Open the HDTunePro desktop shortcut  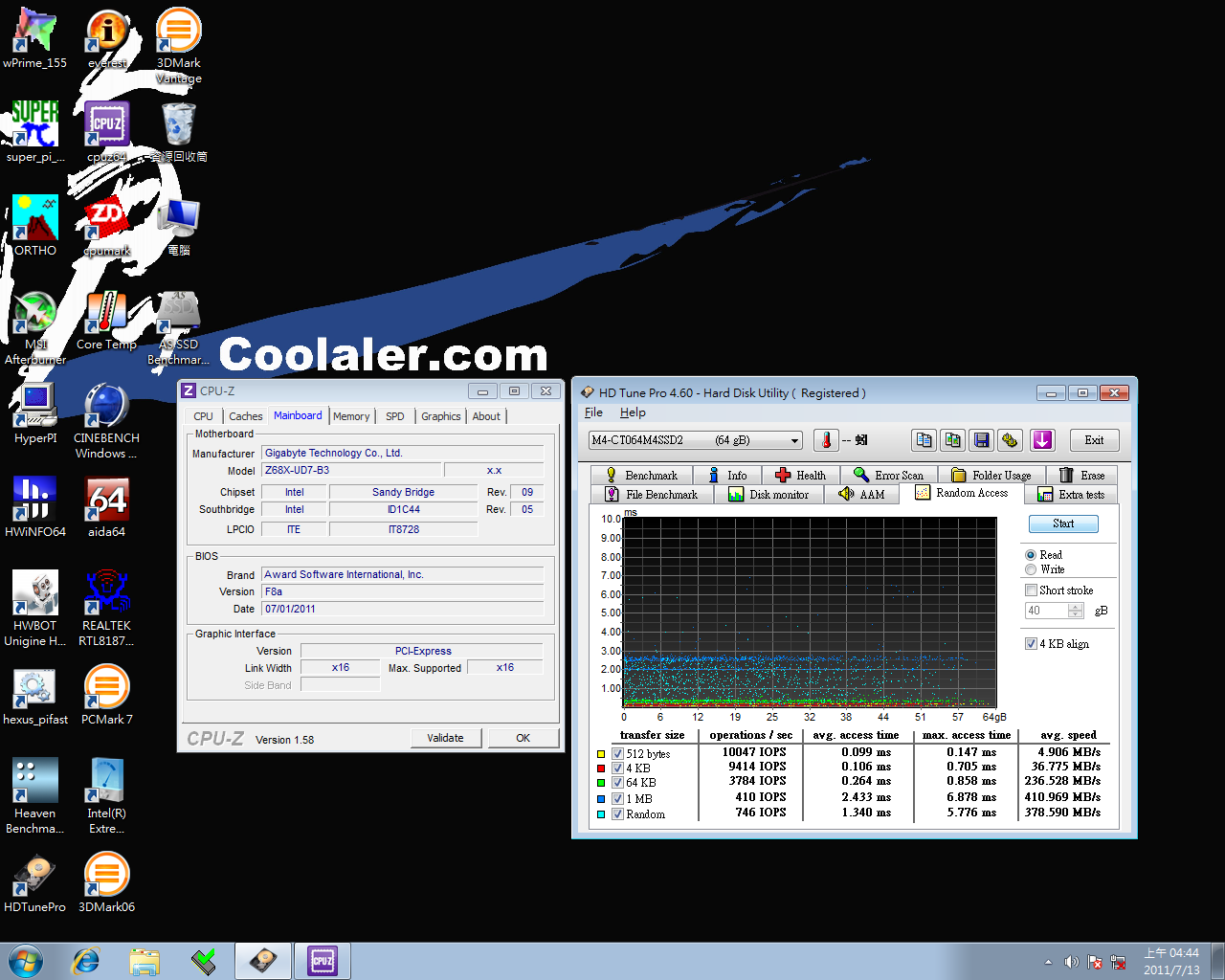pos(35,882)
